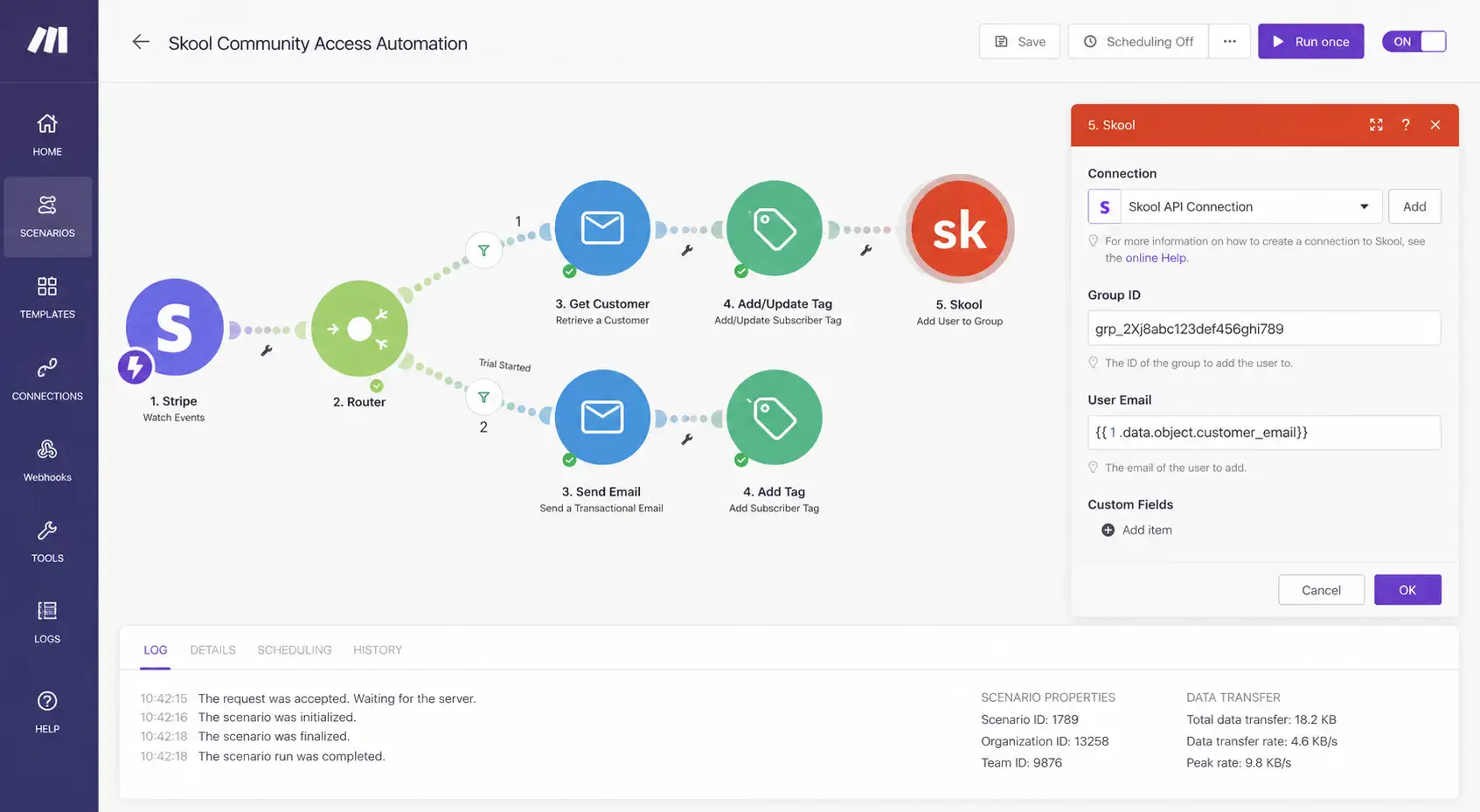The image size is (1480, 812).
Task: Click wrench between Get Customer and Add/Update Tag
Action: [687, 250]
